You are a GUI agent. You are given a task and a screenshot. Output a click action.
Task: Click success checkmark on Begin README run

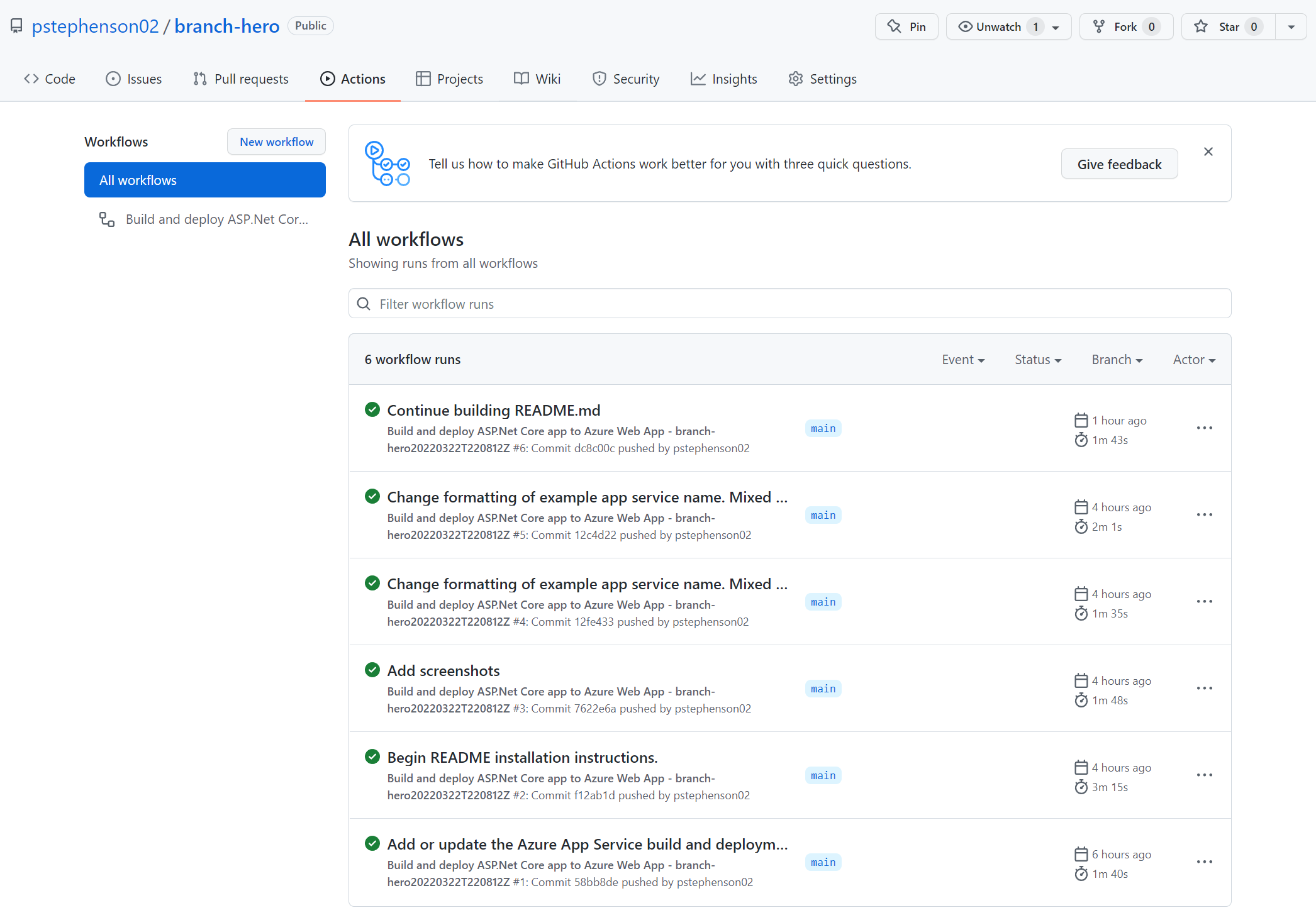(372, 757)
